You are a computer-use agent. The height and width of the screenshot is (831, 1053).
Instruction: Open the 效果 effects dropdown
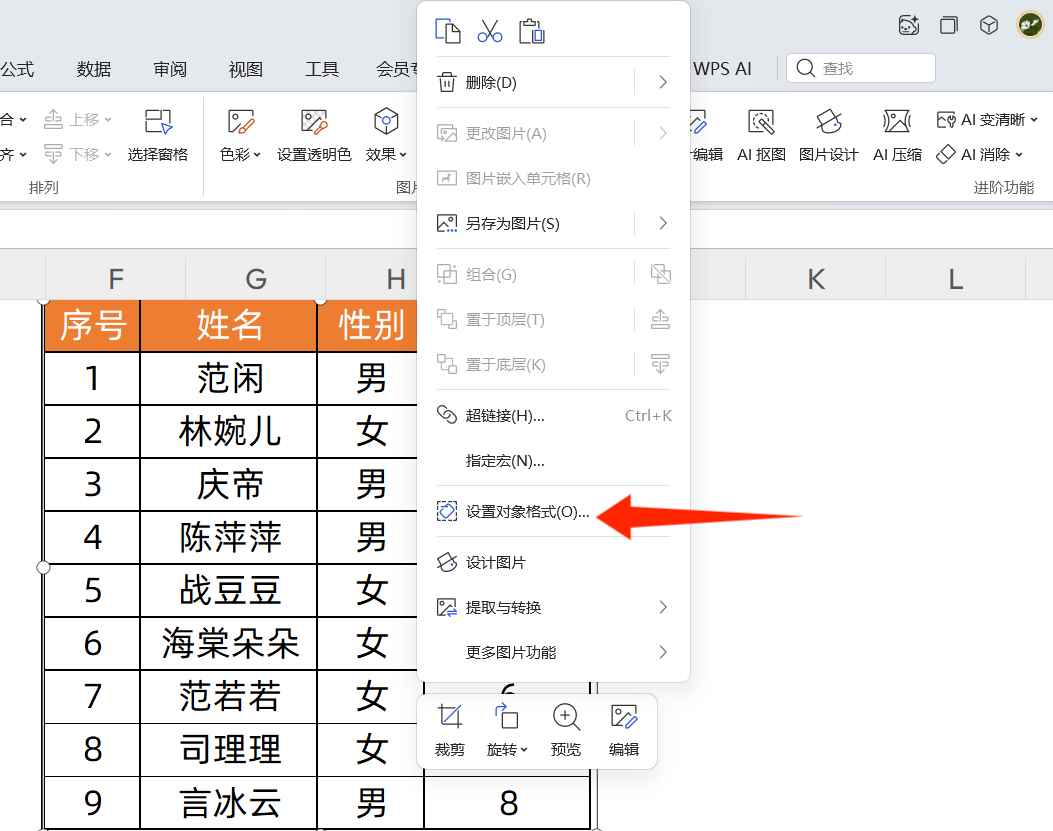pyautogui.click(x=386, y=136)
